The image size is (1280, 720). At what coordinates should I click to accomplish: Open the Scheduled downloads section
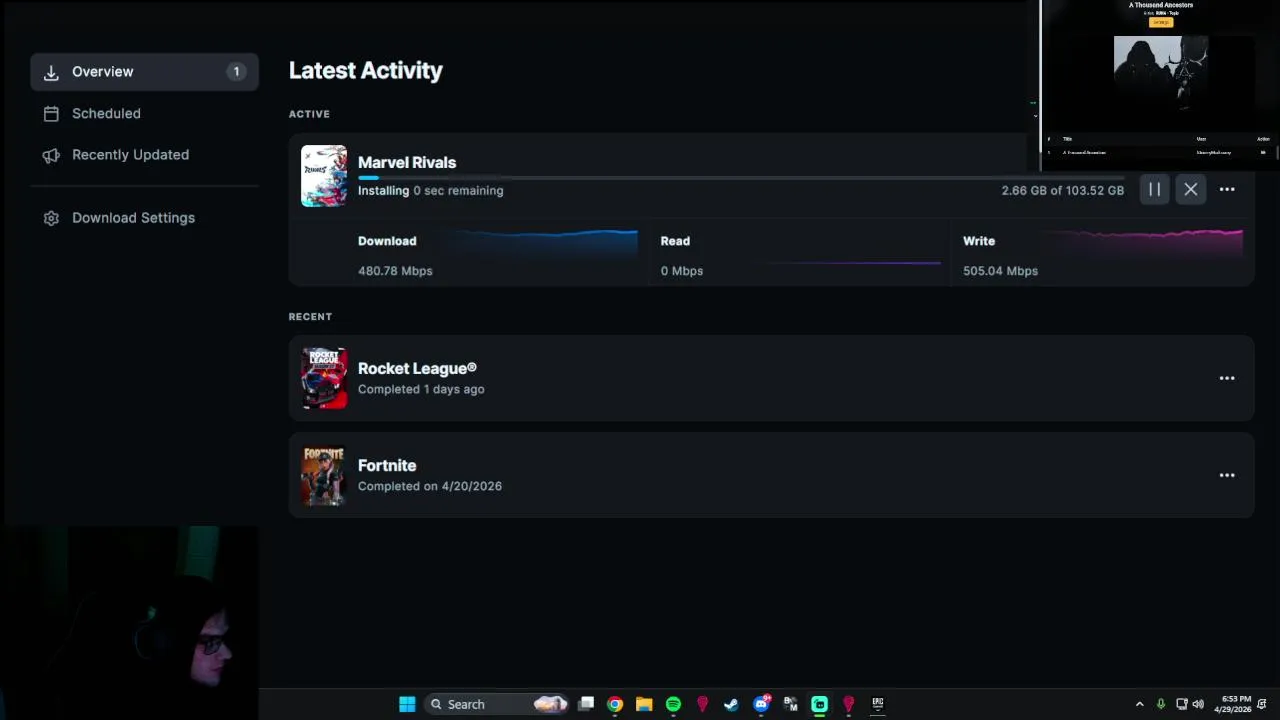point(144,114)
